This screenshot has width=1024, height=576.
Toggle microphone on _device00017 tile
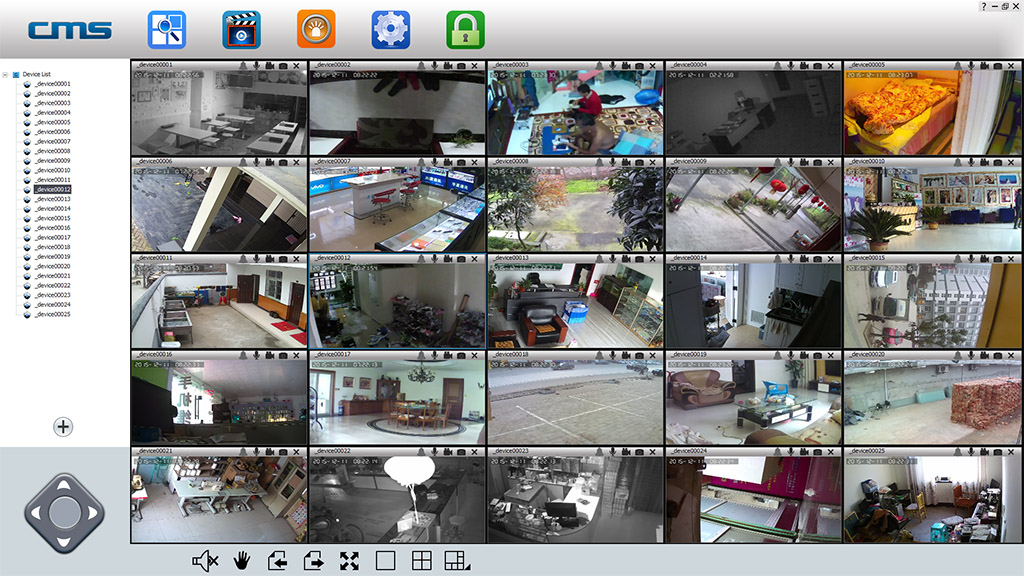[x=434, y=355]
